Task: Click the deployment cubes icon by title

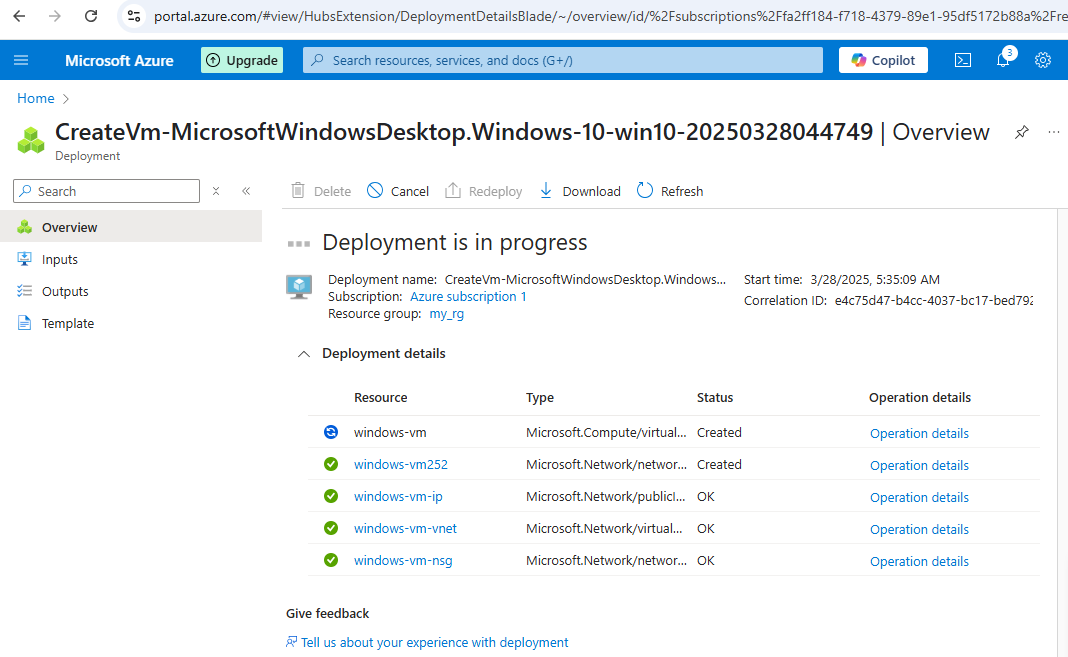Action: click(x=31, y=140)
